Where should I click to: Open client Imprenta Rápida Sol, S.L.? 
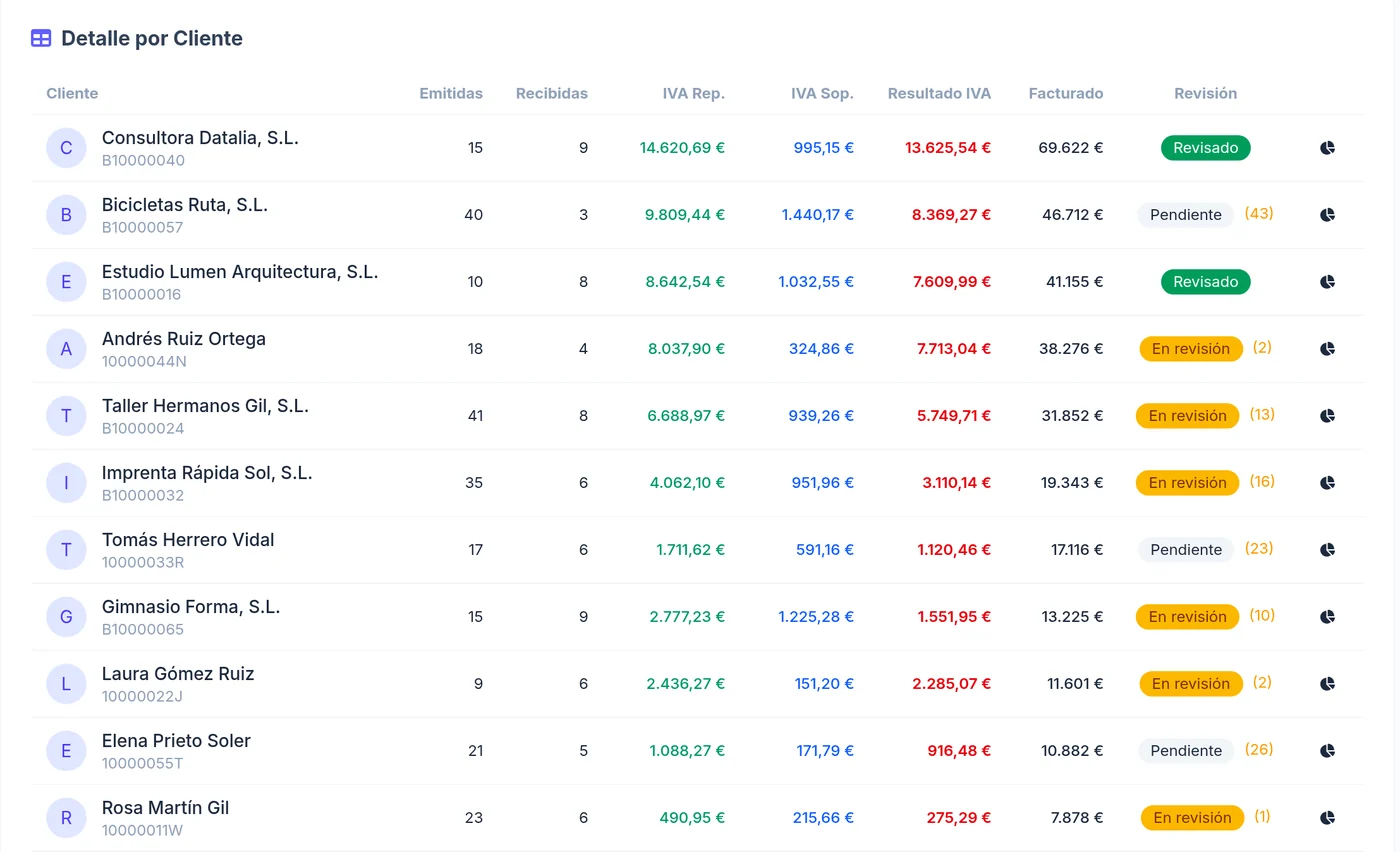coord(207,472)
